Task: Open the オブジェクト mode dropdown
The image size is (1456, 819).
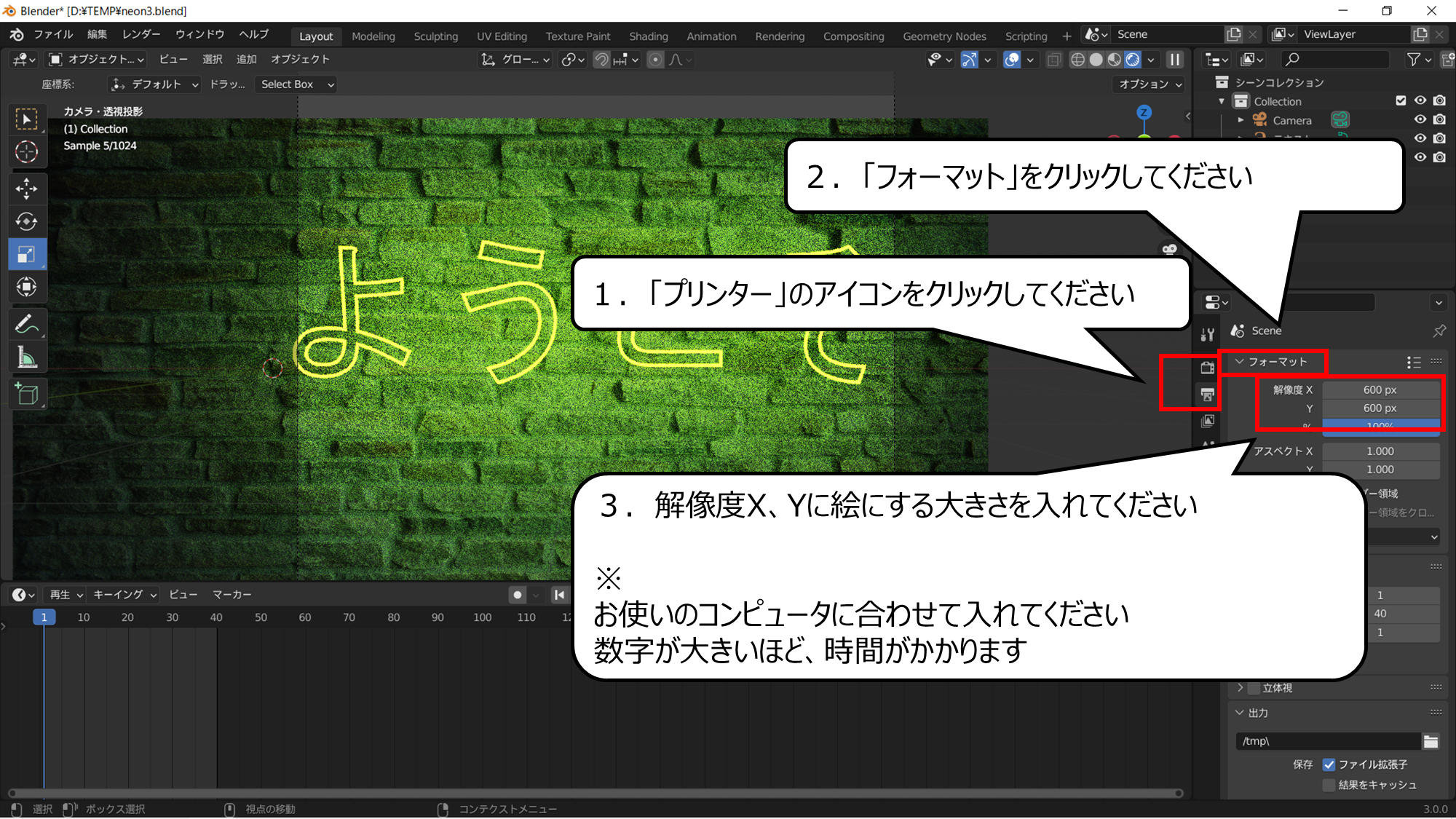Action: pos(96,60)
